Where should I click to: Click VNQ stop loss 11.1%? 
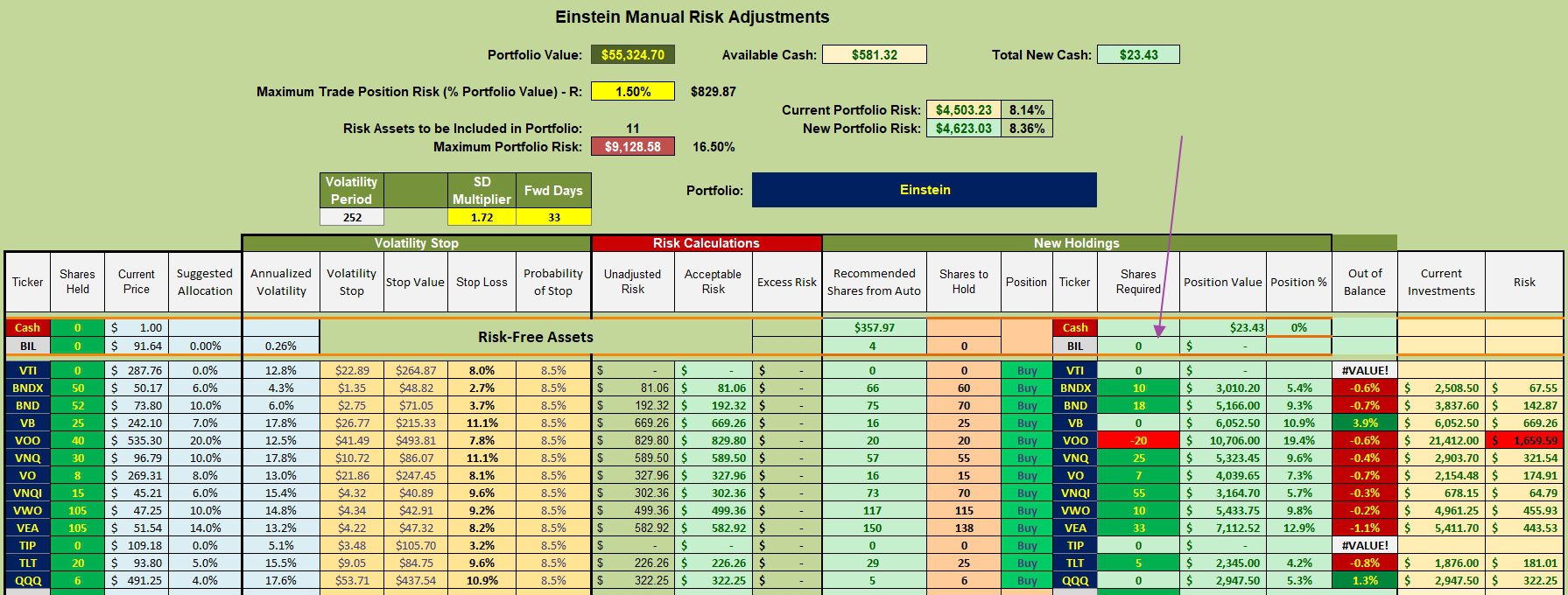[x=482, y=458]
